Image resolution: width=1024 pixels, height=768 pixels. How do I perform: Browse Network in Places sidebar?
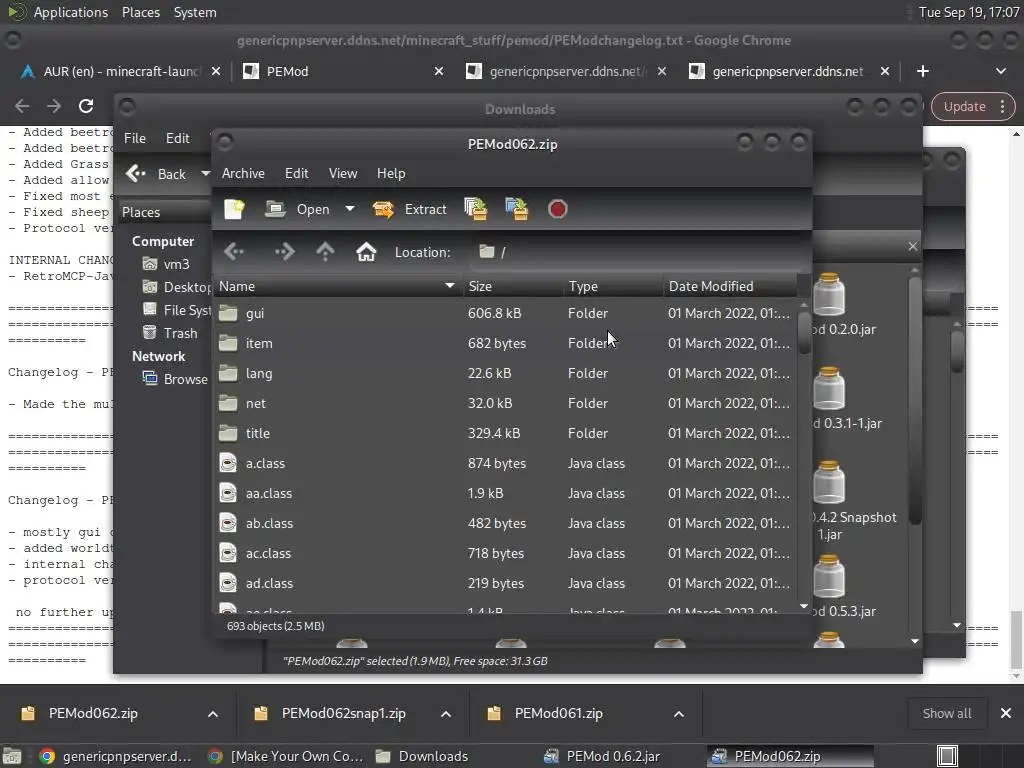(175, 379)
